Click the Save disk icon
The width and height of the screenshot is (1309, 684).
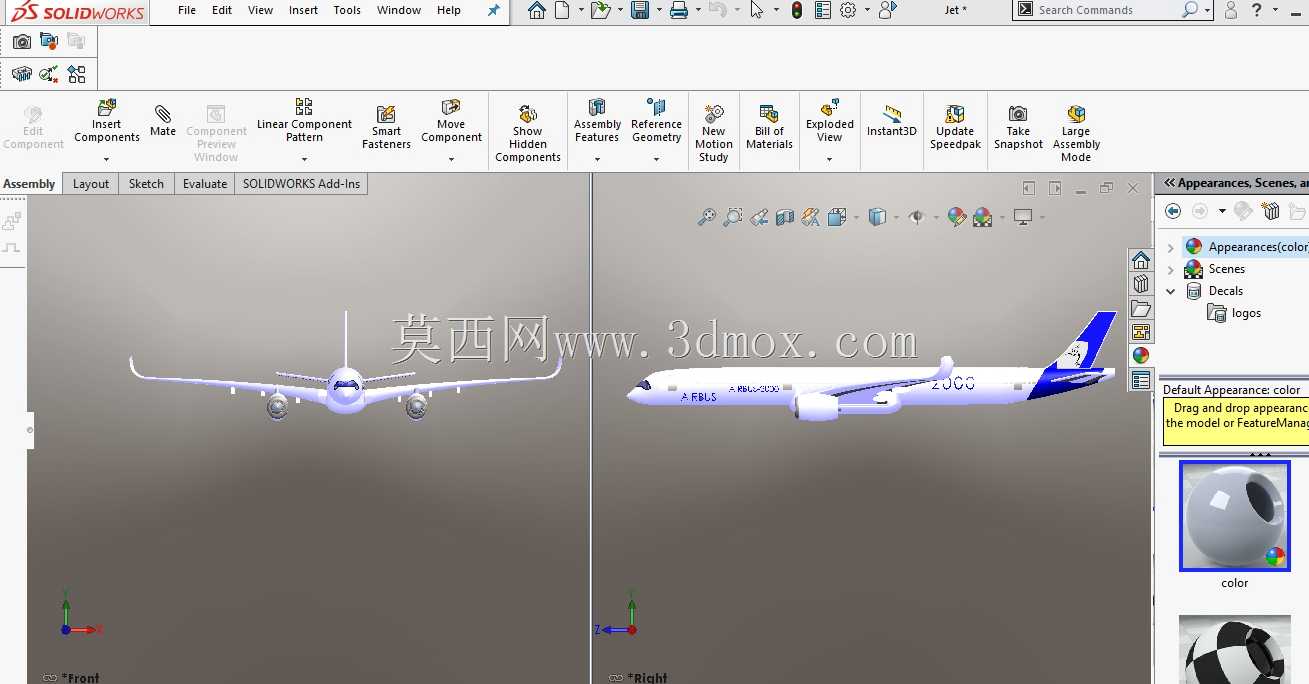pyautogui.click(x=640, y=10)
